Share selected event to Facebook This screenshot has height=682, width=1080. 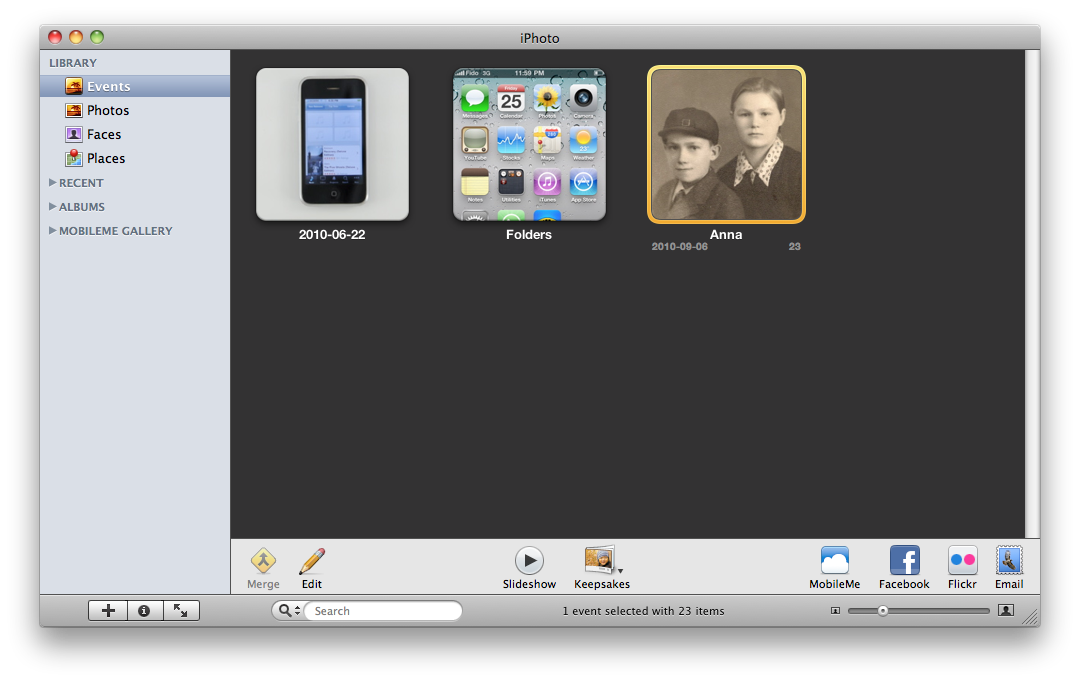(904, 561)
